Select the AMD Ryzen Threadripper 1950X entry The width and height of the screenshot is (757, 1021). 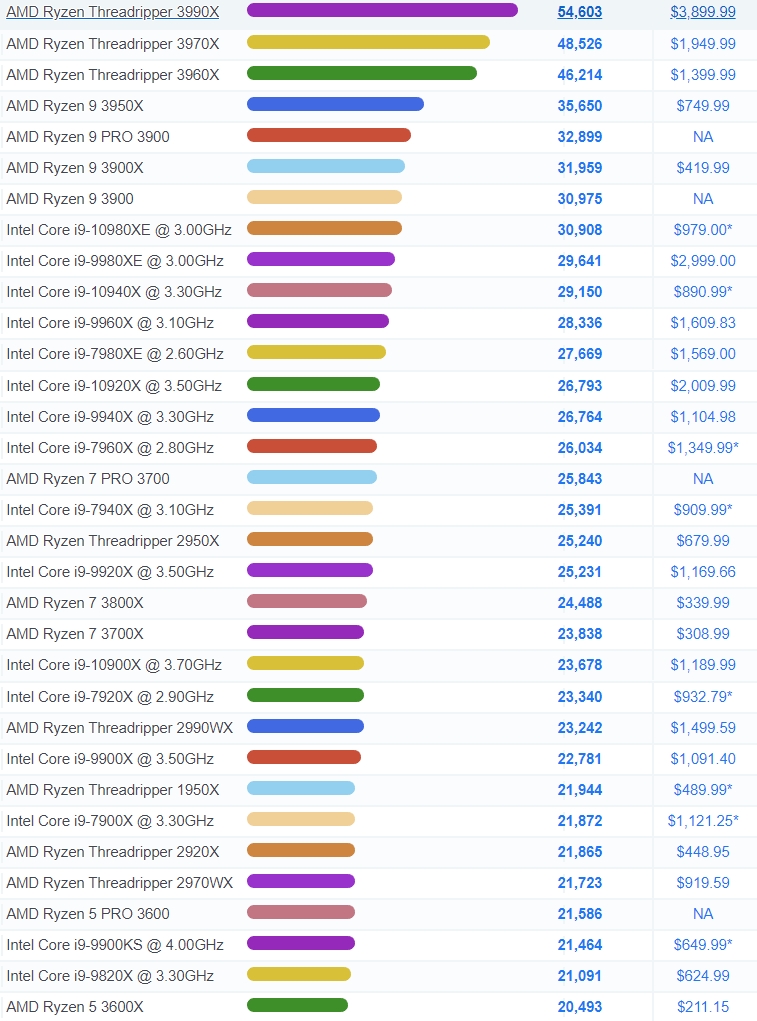(113, 790)
